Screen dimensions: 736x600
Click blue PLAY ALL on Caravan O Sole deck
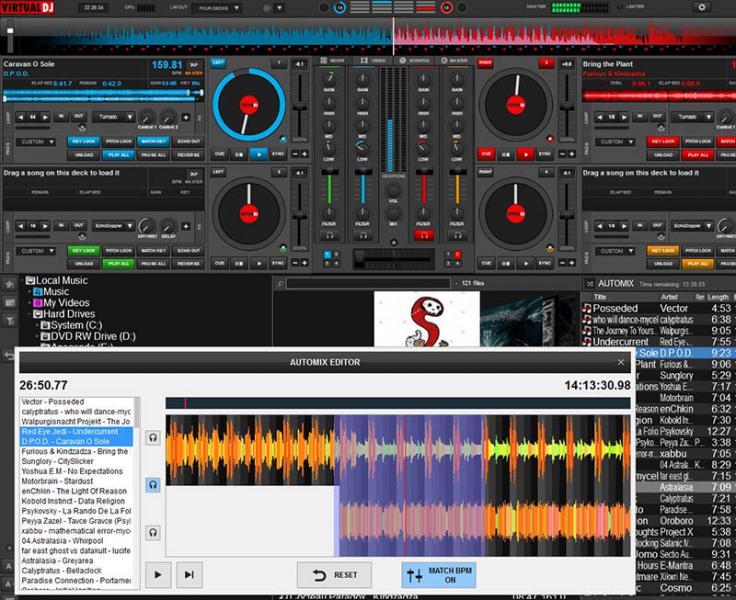119,154
